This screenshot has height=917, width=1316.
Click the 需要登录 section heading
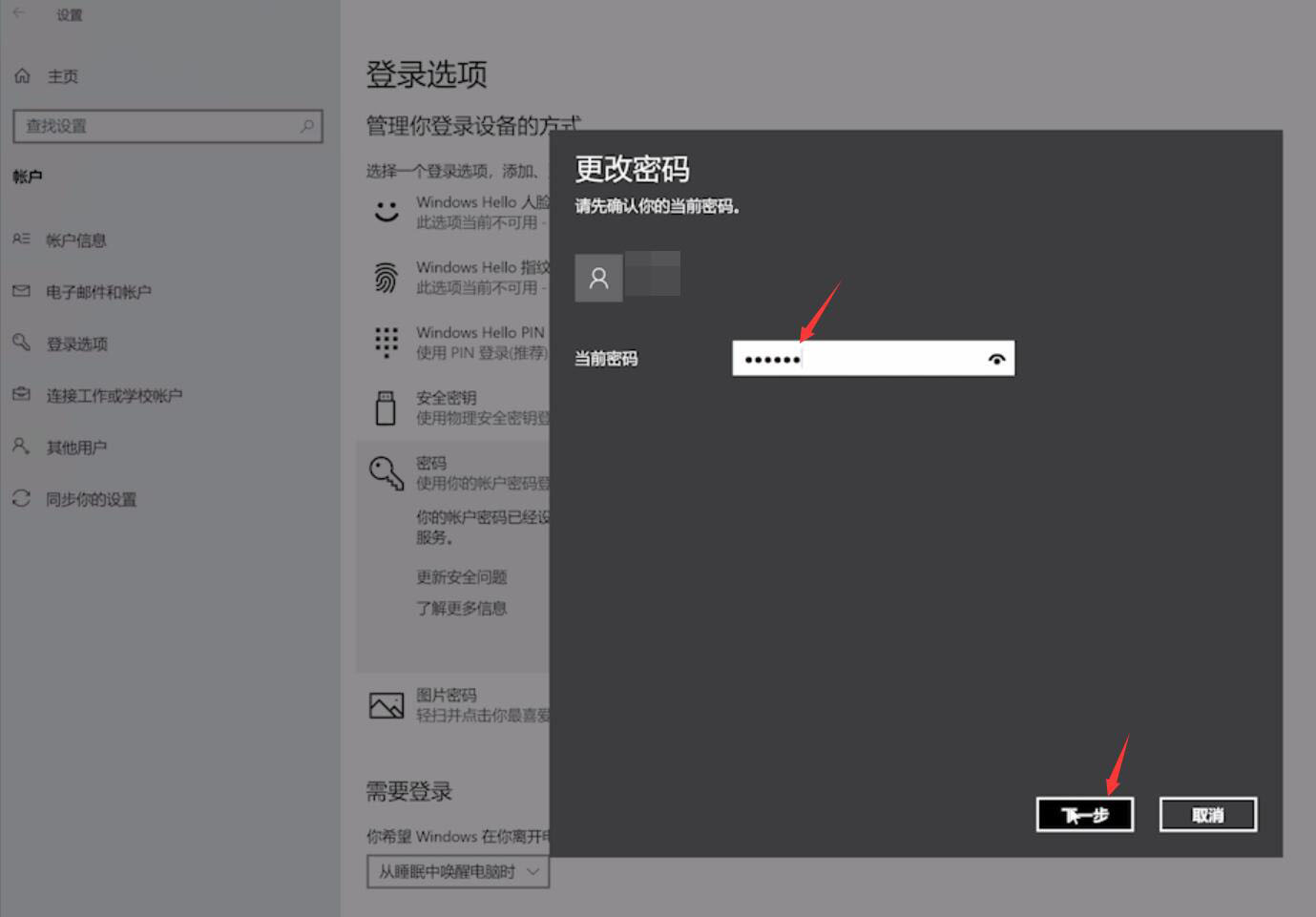coord(409,791)
